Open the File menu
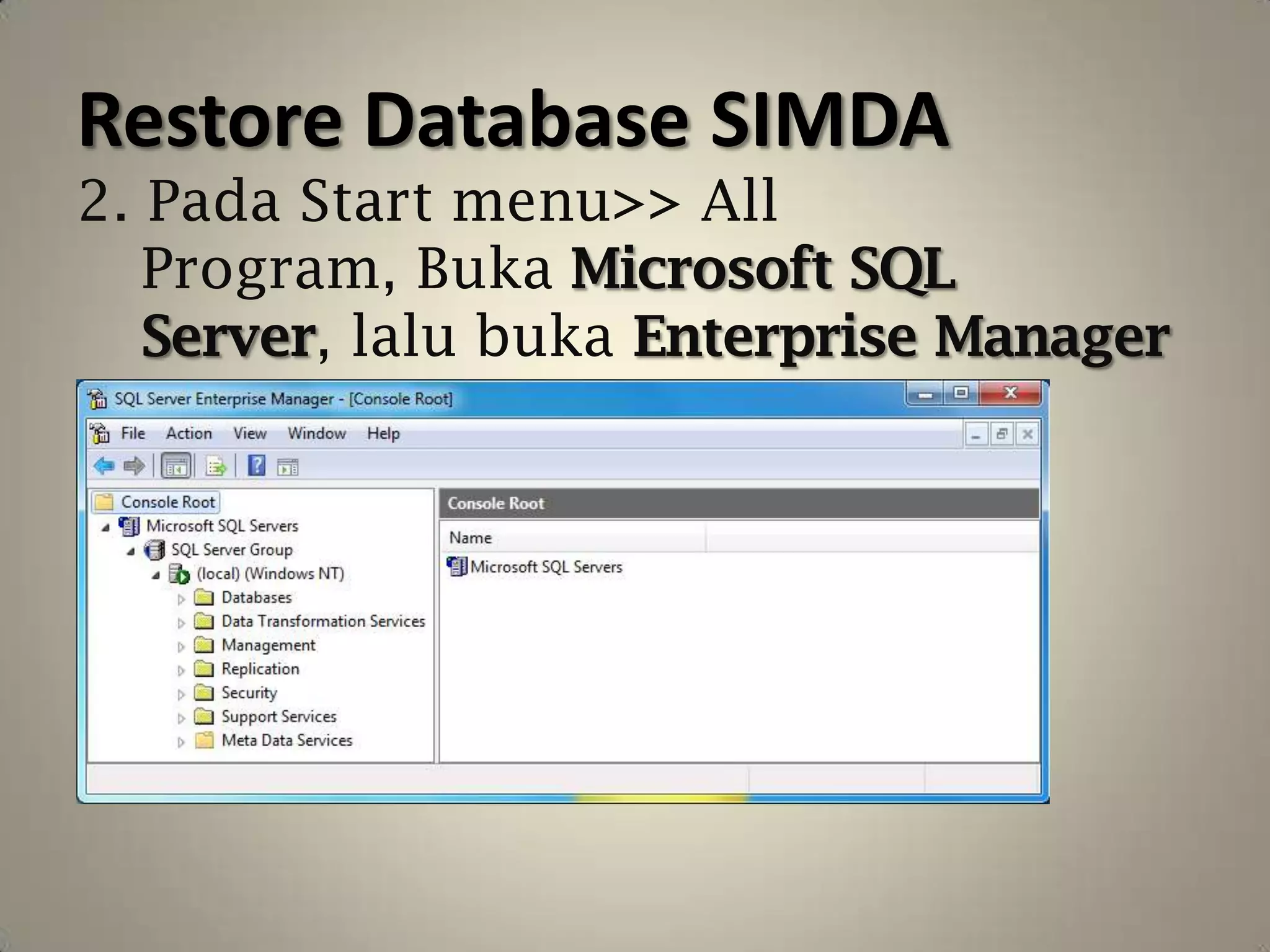 (133, 433)
